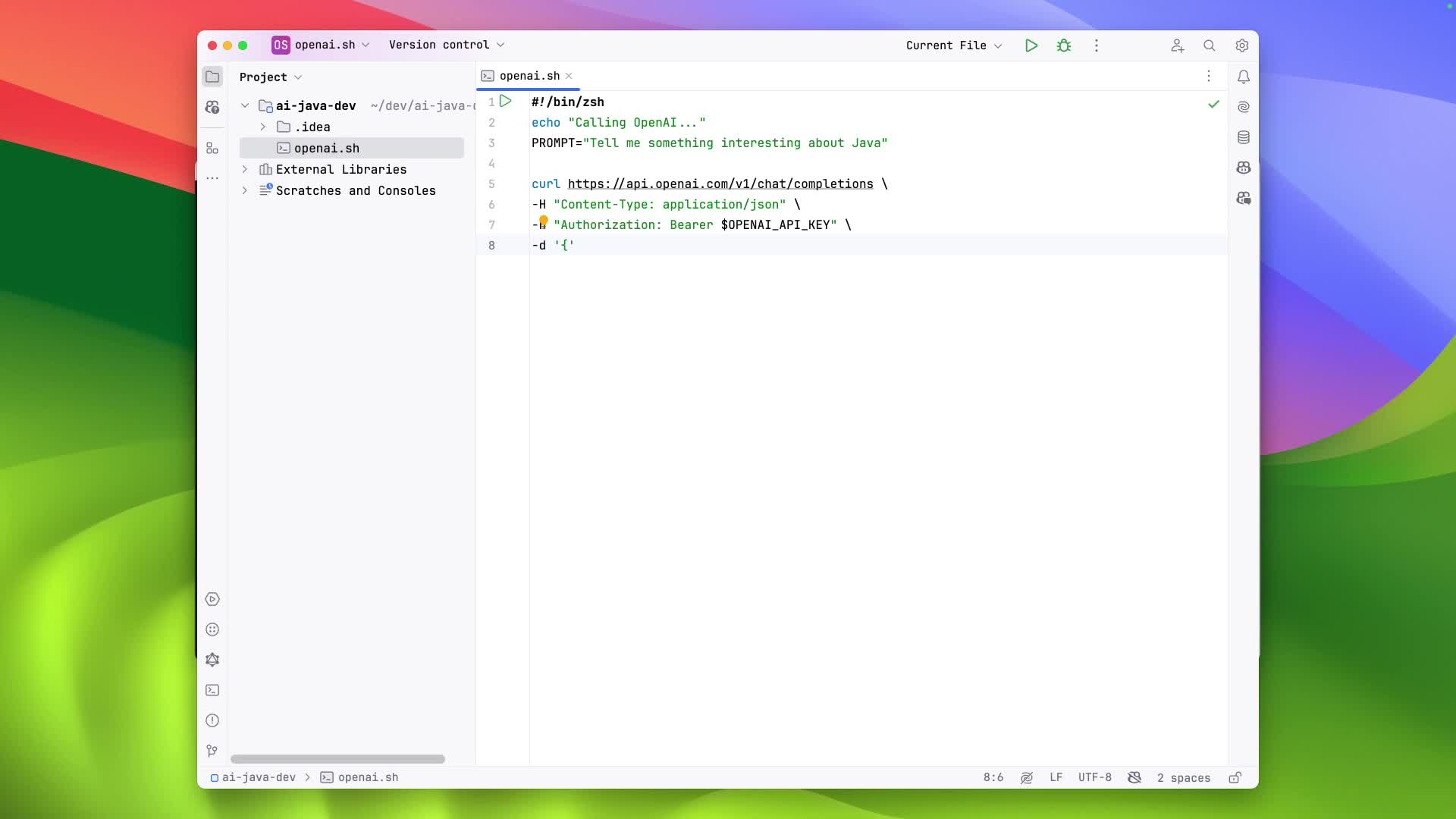This screenshot has height=819, width=1456.
Task: Open the Version control dropdown
Action: [447, 45]
